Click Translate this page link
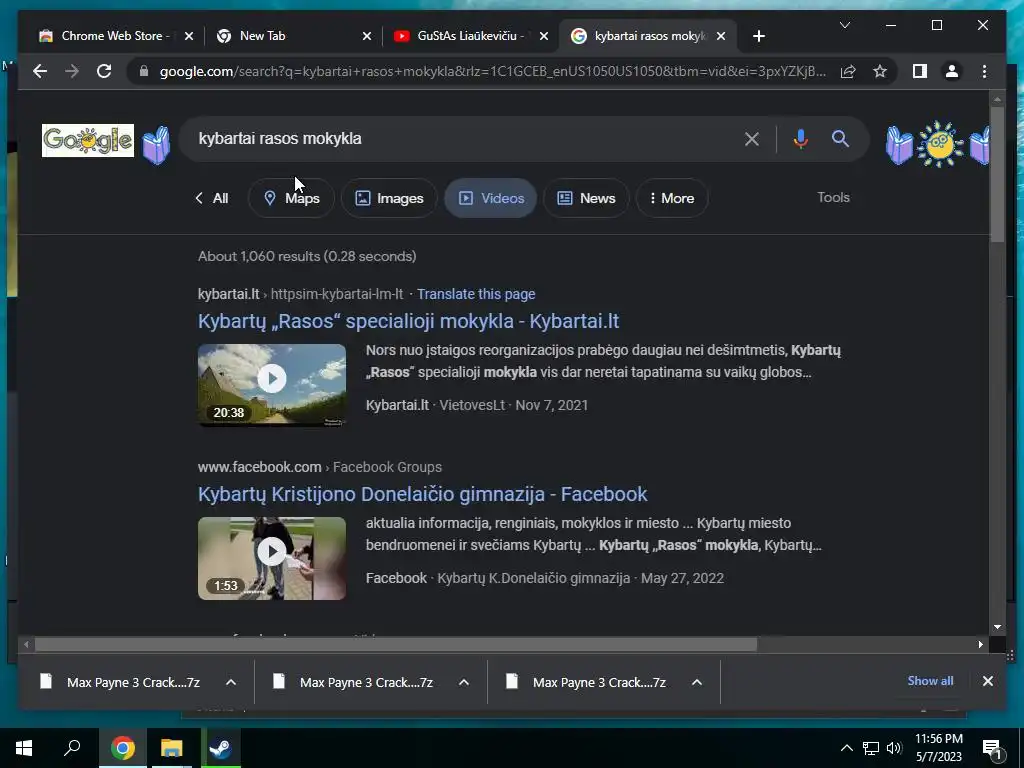1024x768 pixels. click(476, 294)
